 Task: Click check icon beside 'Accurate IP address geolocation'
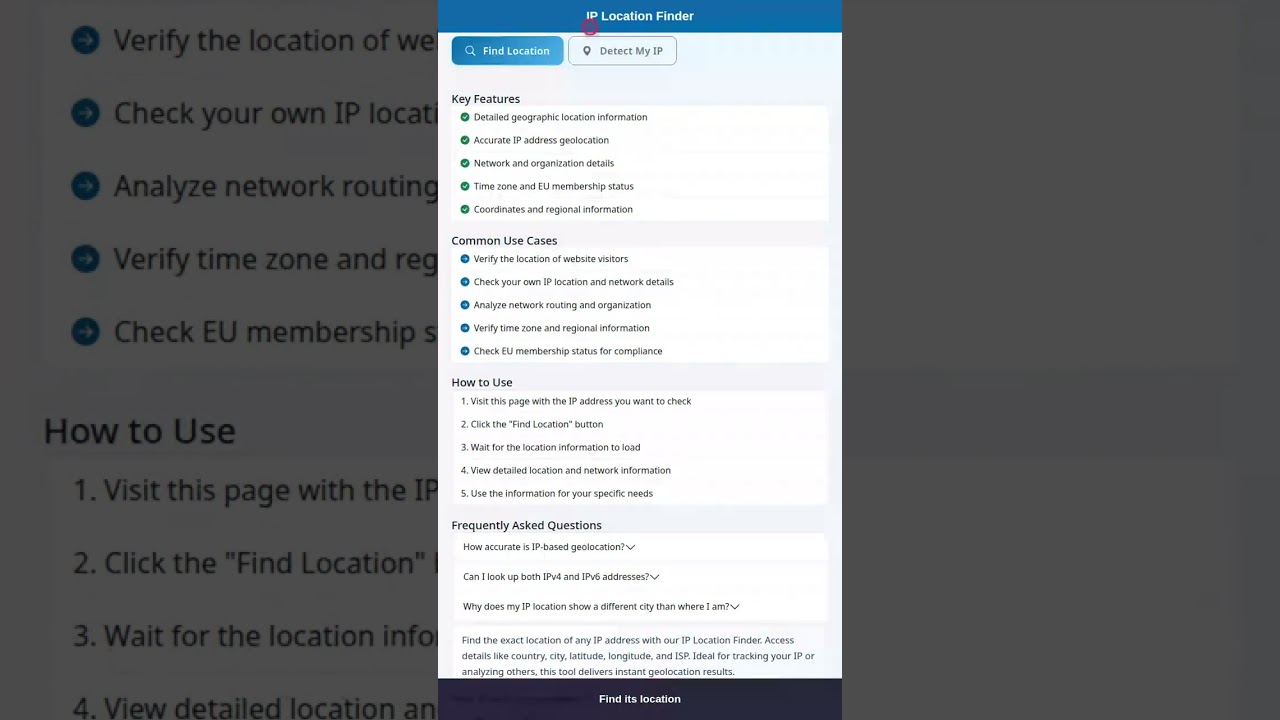[465, 140]
